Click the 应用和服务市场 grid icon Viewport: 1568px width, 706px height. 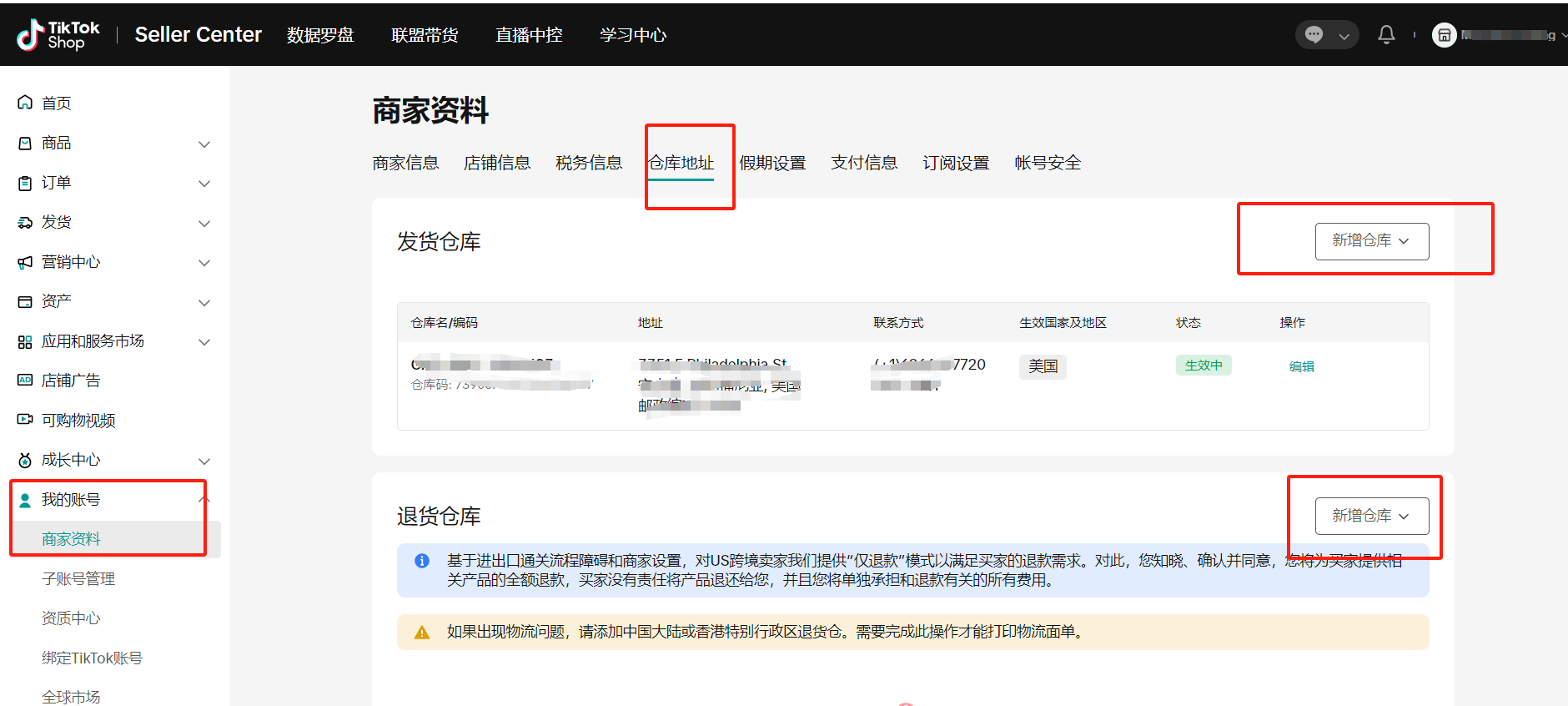25,341
